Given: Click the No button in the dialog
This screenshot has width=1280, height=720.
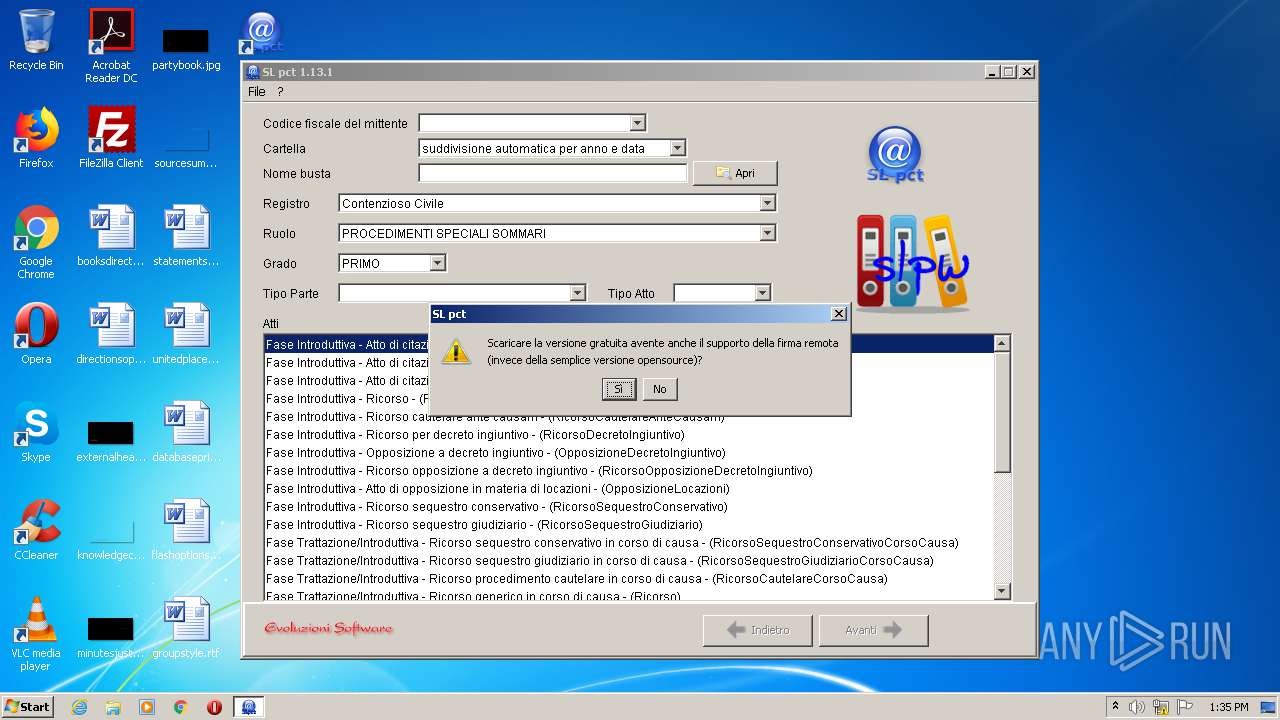Looking at the screenshot, I should pyautogui.click(x=659, y=389).
